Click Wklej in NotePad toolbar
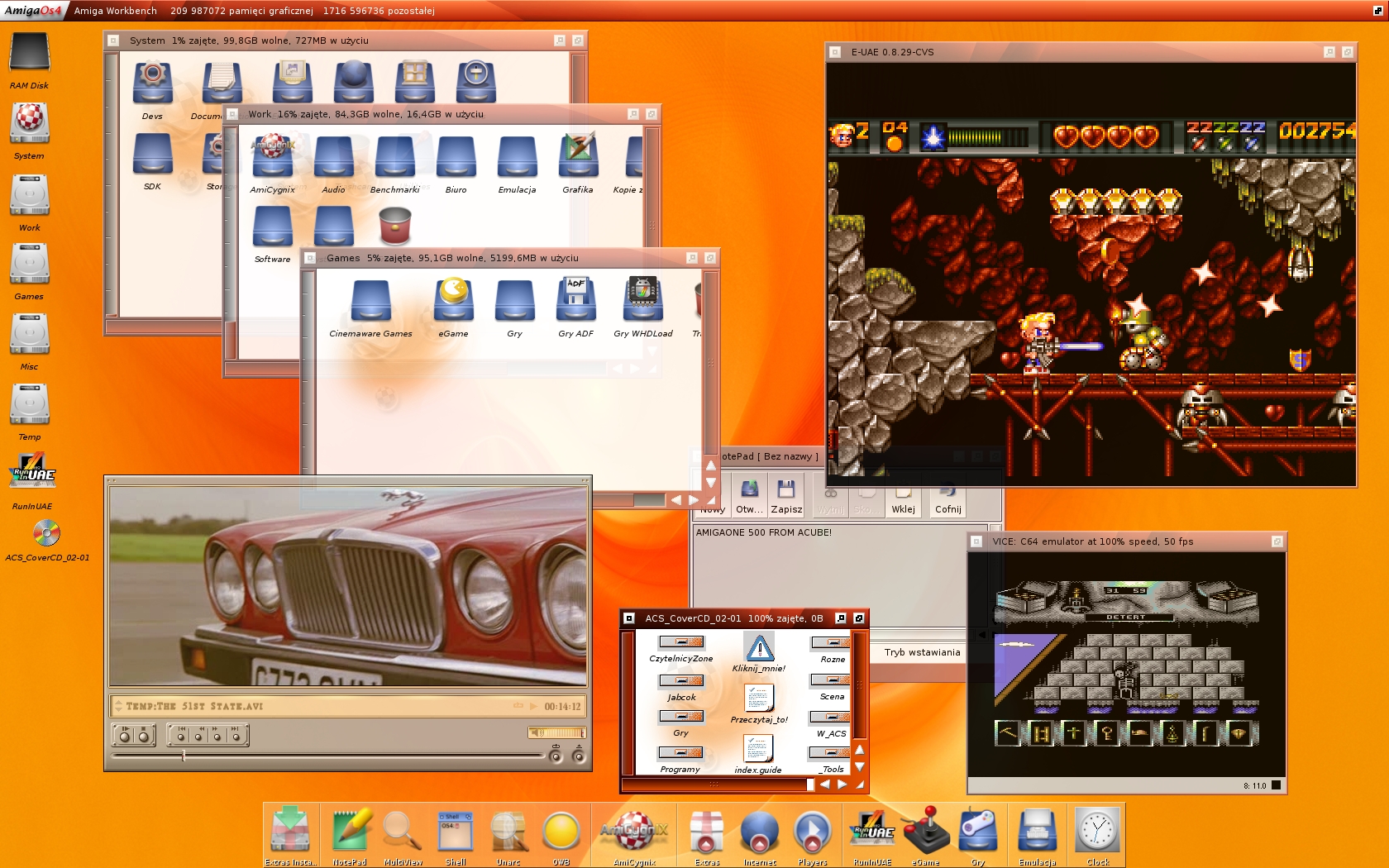The image size is (1389, 868). [904, 502]
